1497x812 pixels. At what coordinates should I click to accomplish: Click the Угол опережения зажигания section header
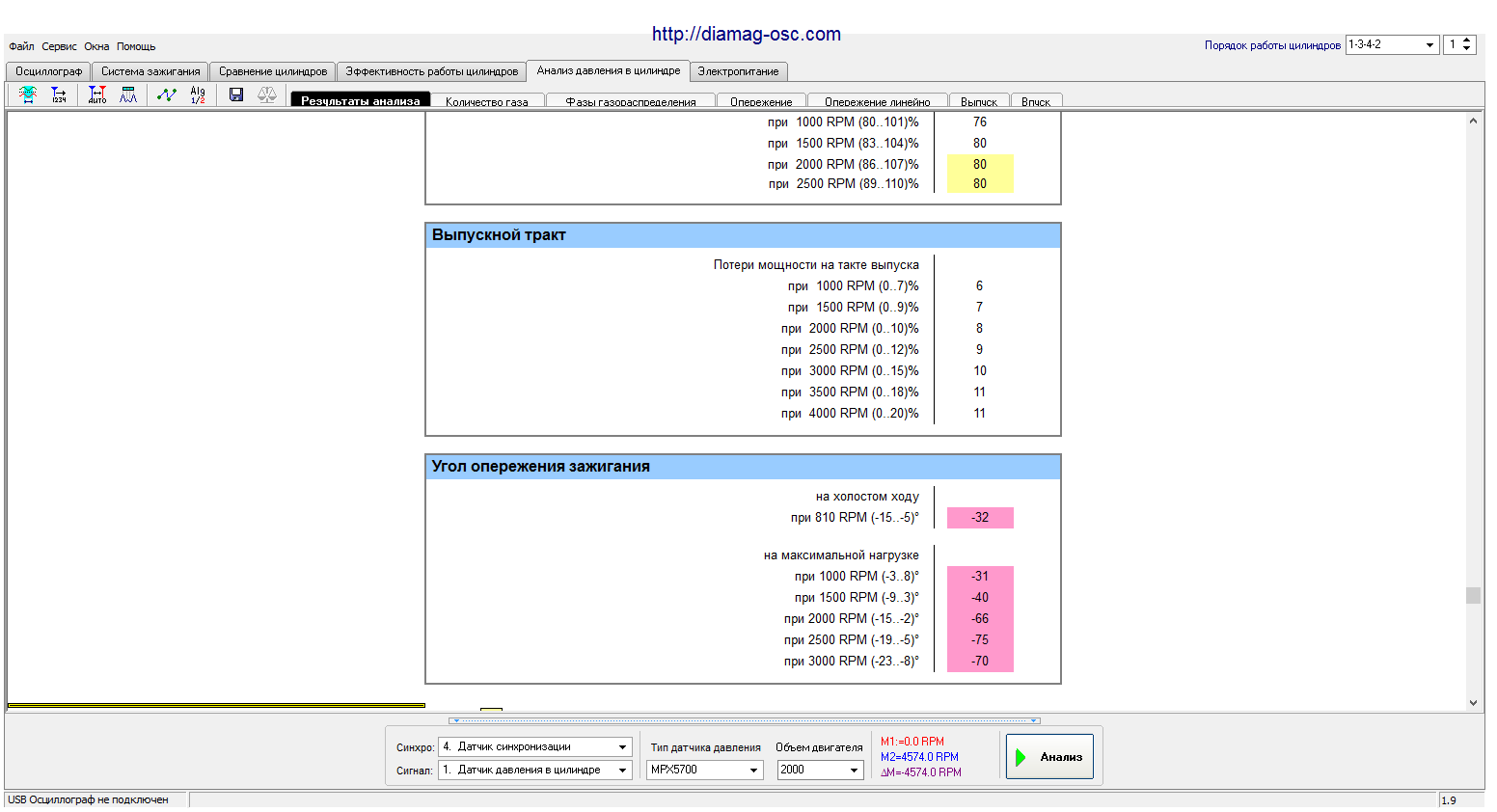tap(743, 467)
